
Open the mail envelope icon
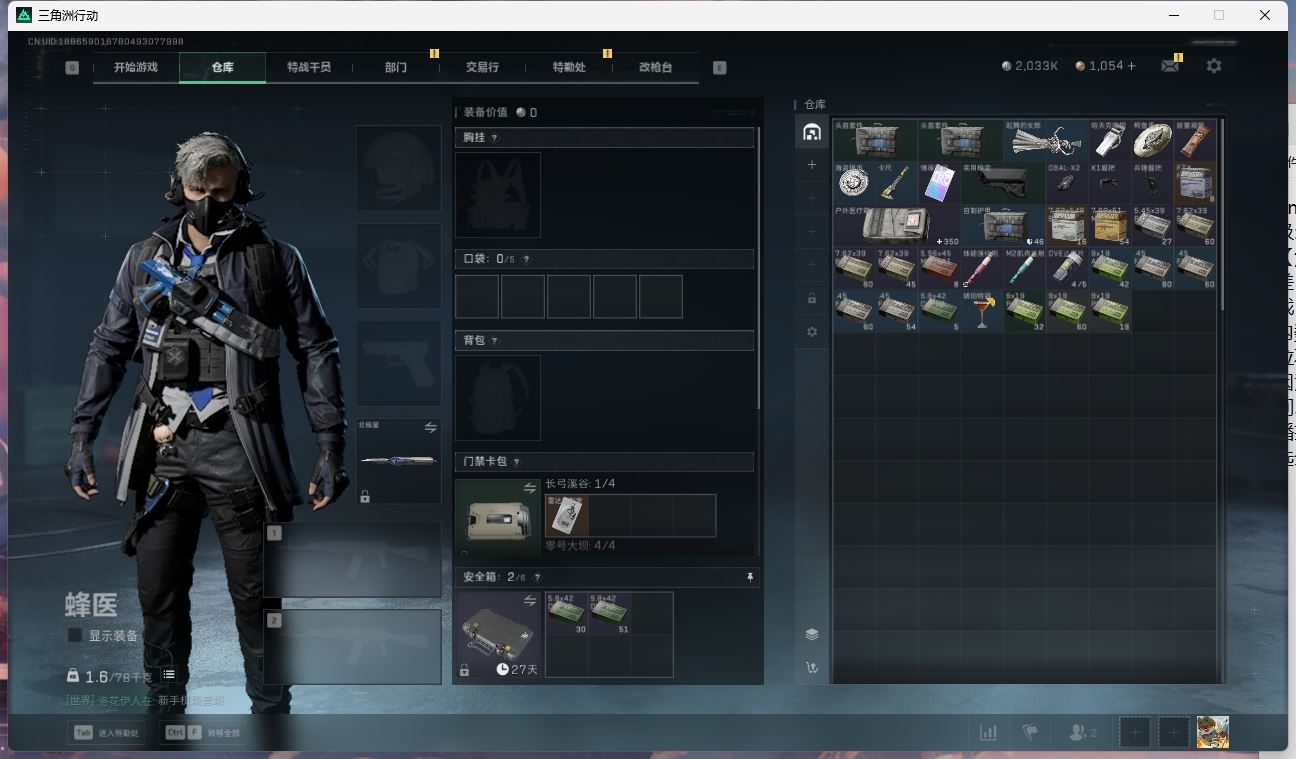point(1169,66)
